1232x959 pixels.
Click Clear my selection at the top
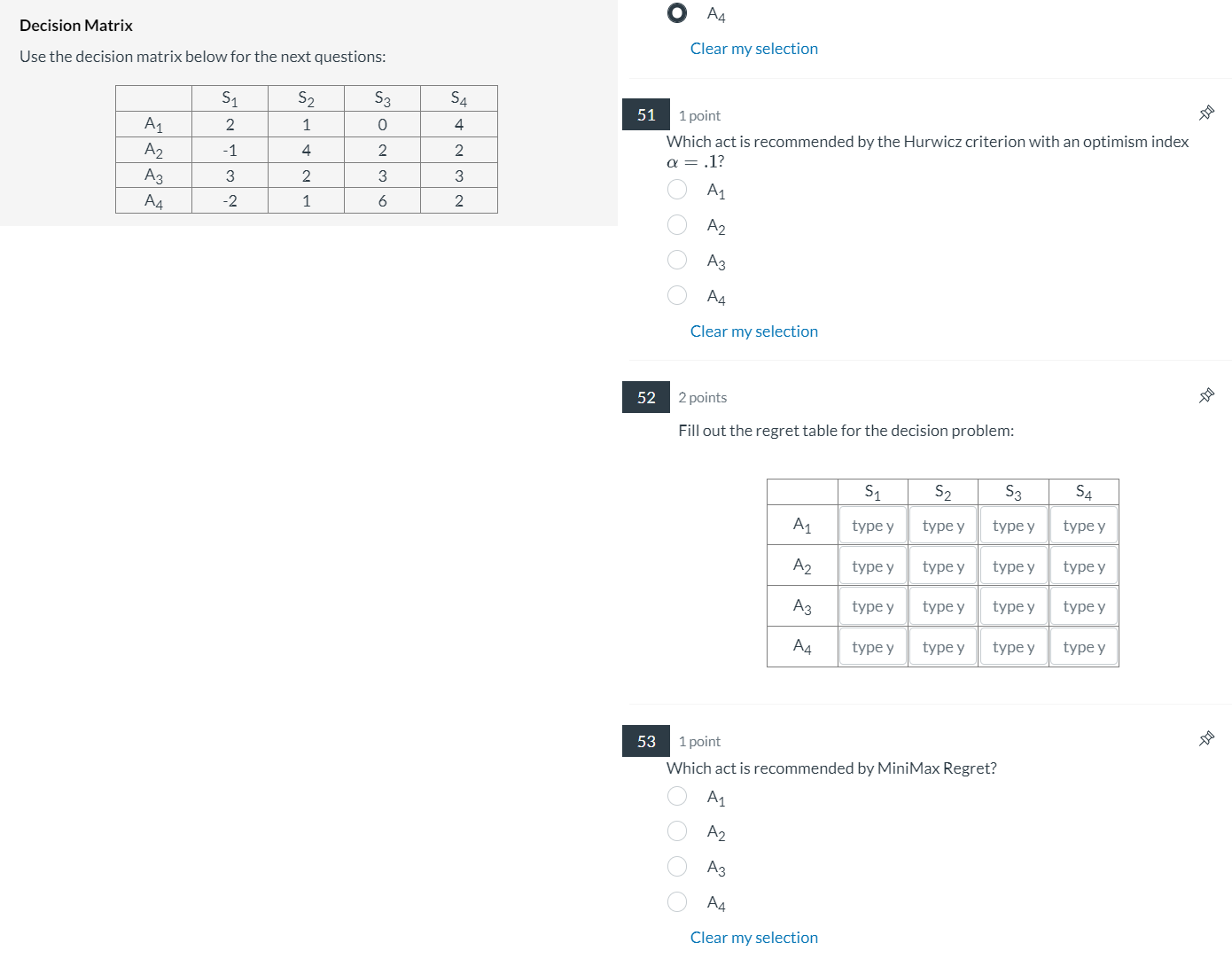click(x=754, y=48)
